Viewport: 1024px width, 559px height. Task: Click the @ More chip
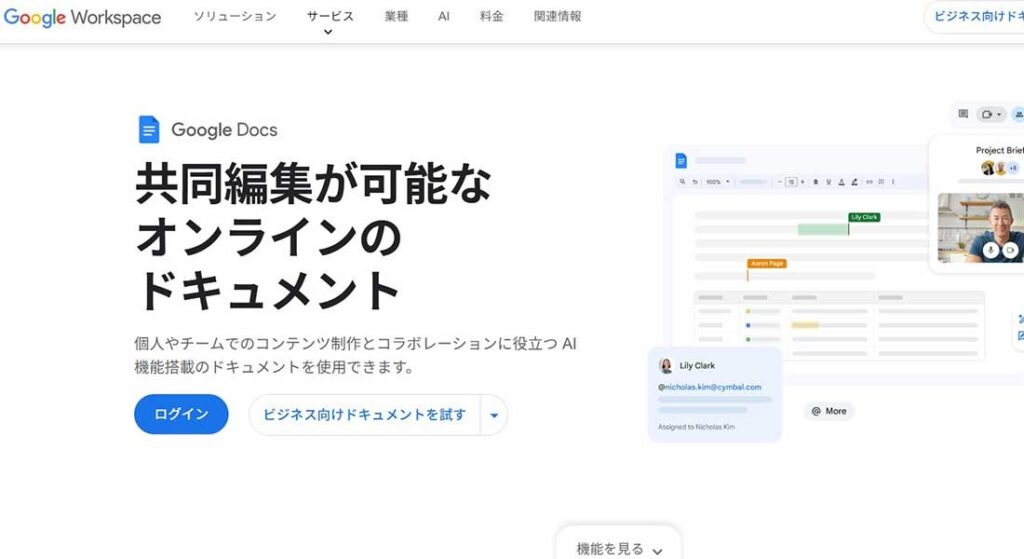click(829, 411)
